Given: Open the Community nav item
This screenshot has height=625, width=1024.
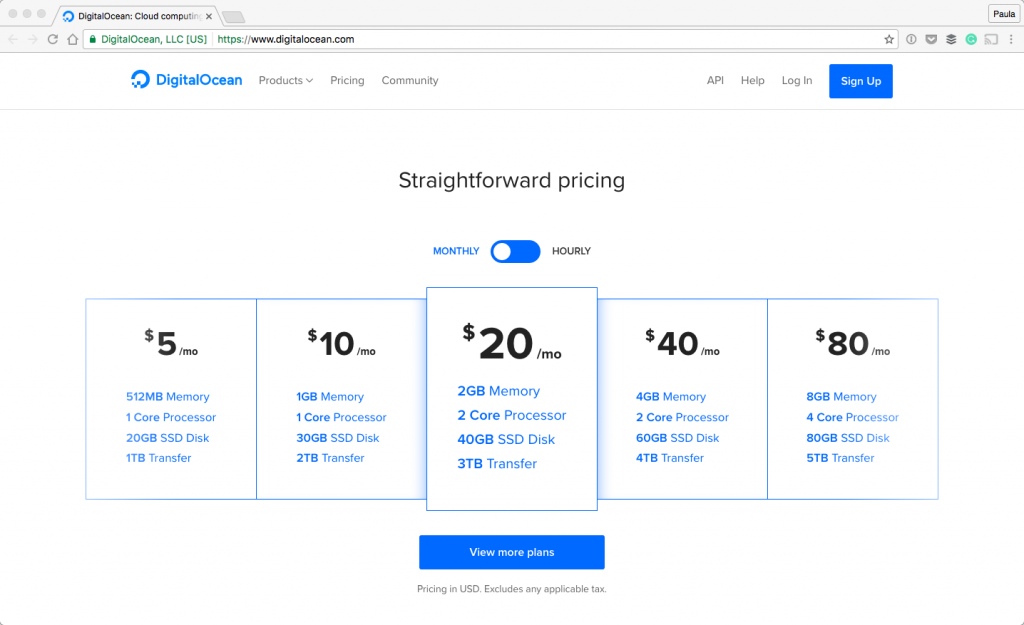Looking at the screenshot, I should click(410, 80).
